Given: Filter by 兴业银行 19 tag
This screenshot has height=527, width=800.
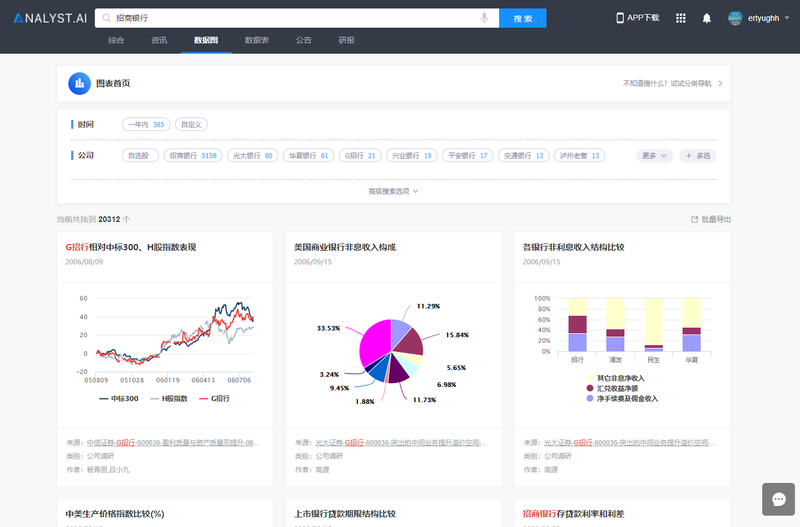Looking at the screenshot, I should pos(412,156).
